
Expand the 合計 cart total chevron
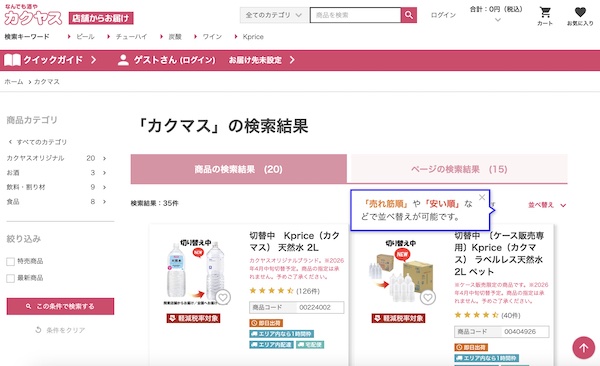[x=497, y=20]
